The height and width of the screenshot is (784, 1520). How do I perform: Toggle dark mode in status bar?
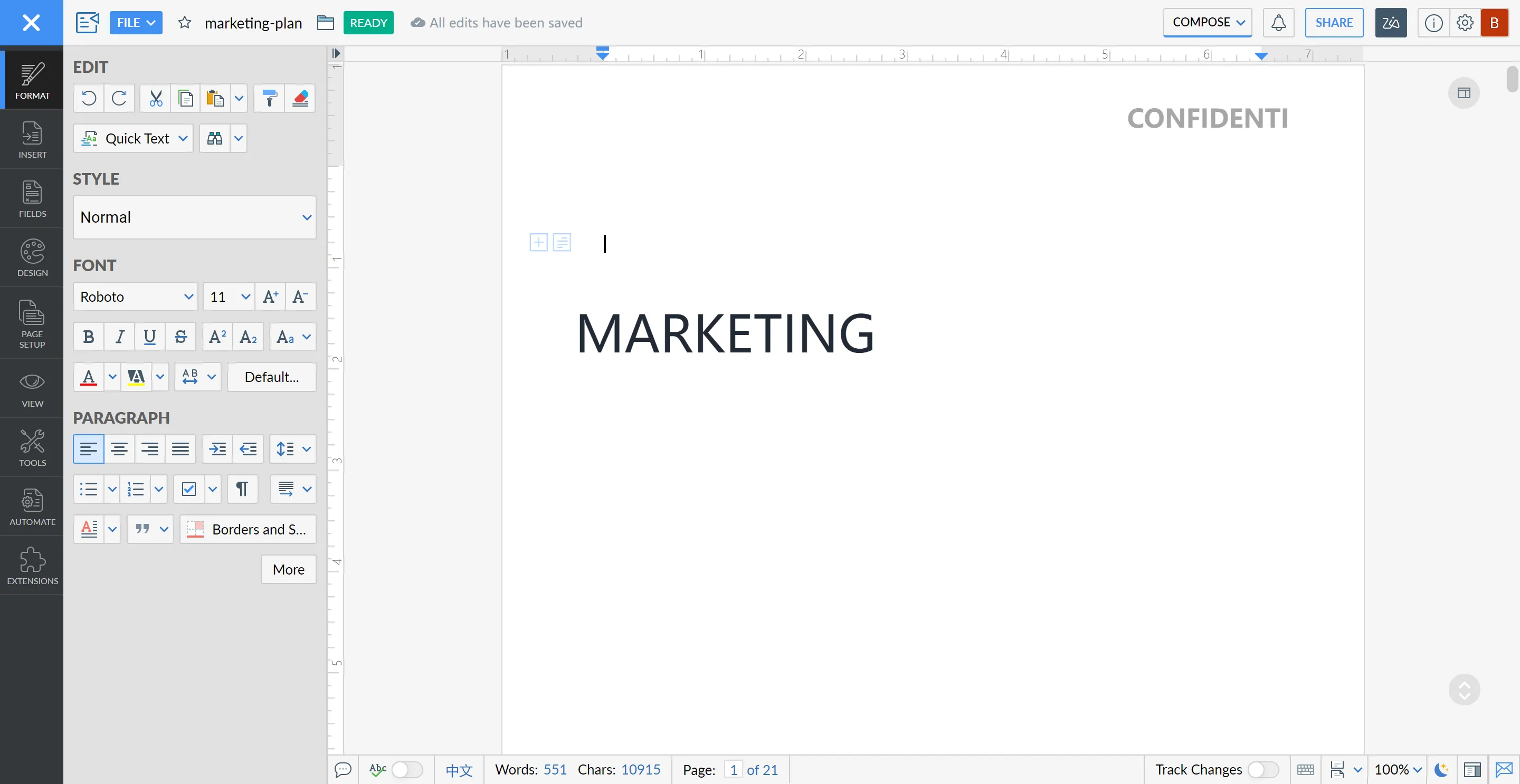click(x=1441, y=769)
